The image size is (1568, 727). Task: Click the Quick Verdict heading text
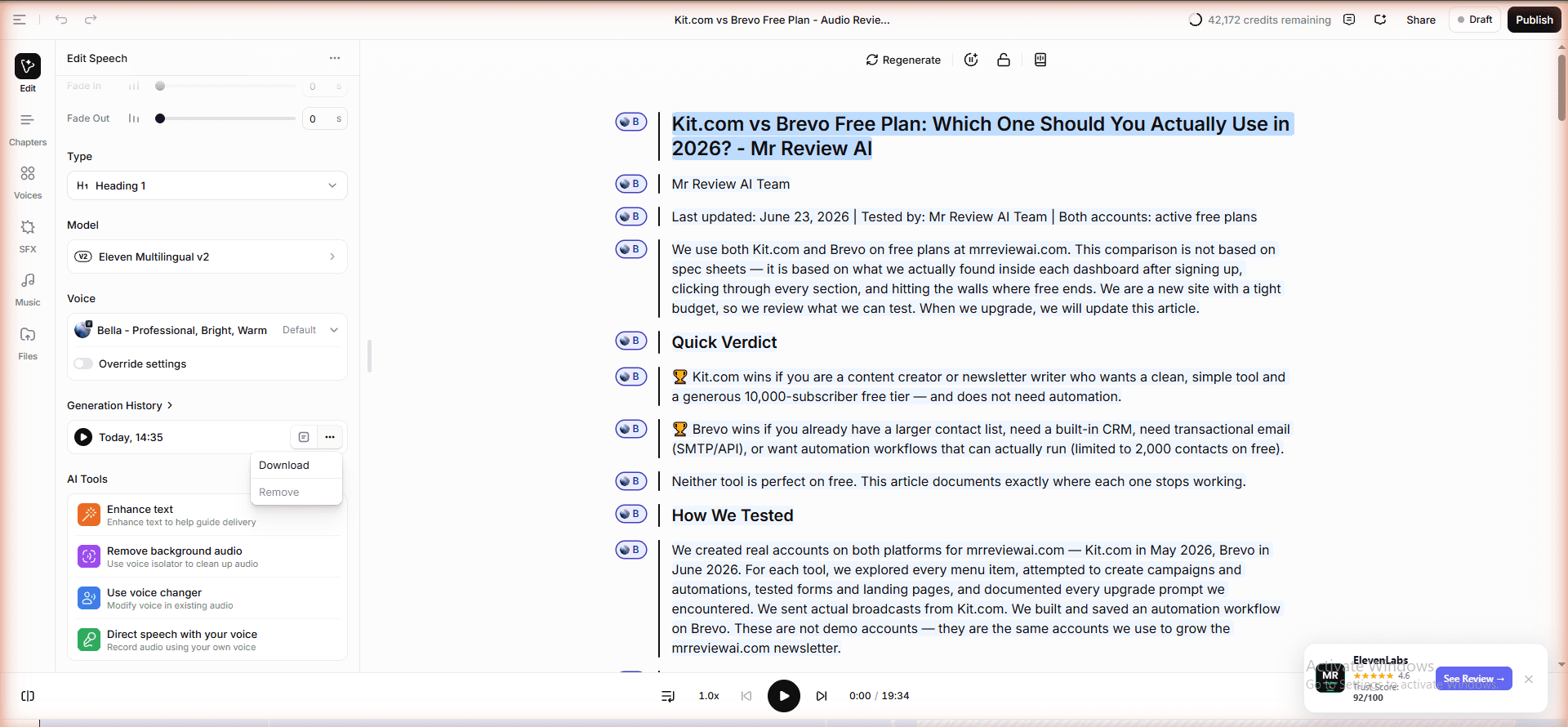click(x=724, y=342)
